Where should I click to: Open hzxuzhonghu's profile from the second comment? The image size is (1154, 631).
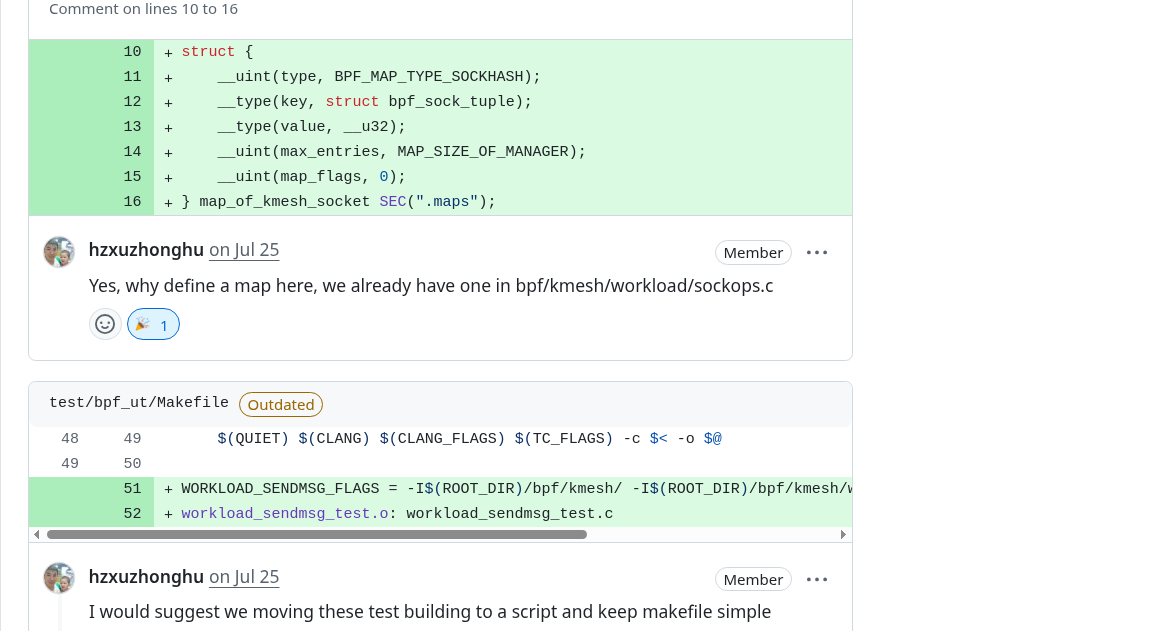click(145, 576)
